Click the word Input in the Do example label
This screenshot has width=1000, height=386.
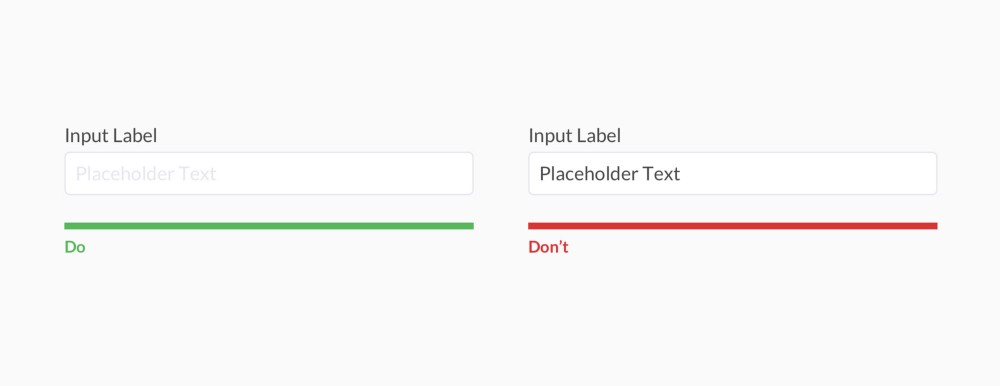(86, 136)
